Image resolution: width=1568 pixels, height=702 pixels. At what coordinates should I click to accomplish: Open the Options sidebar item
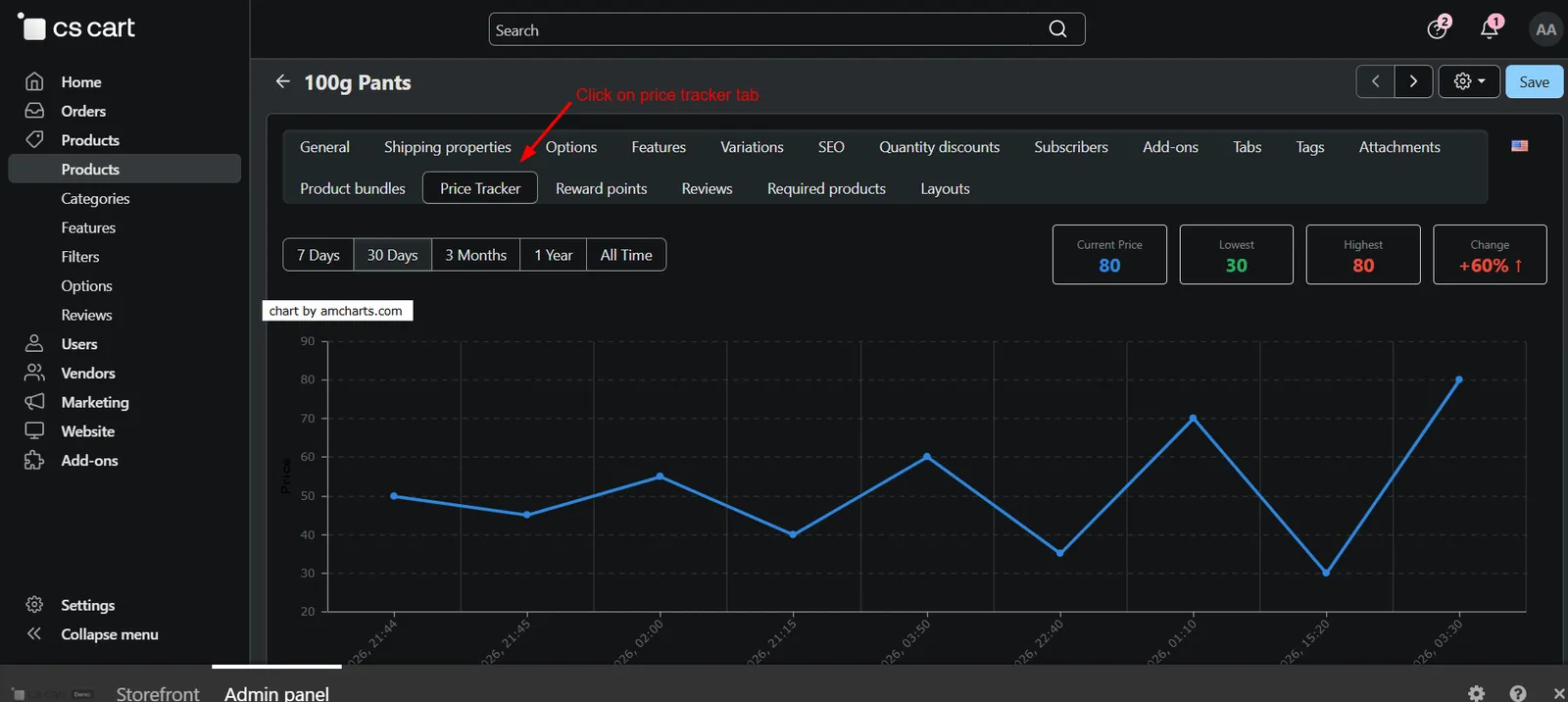(86, 285)
